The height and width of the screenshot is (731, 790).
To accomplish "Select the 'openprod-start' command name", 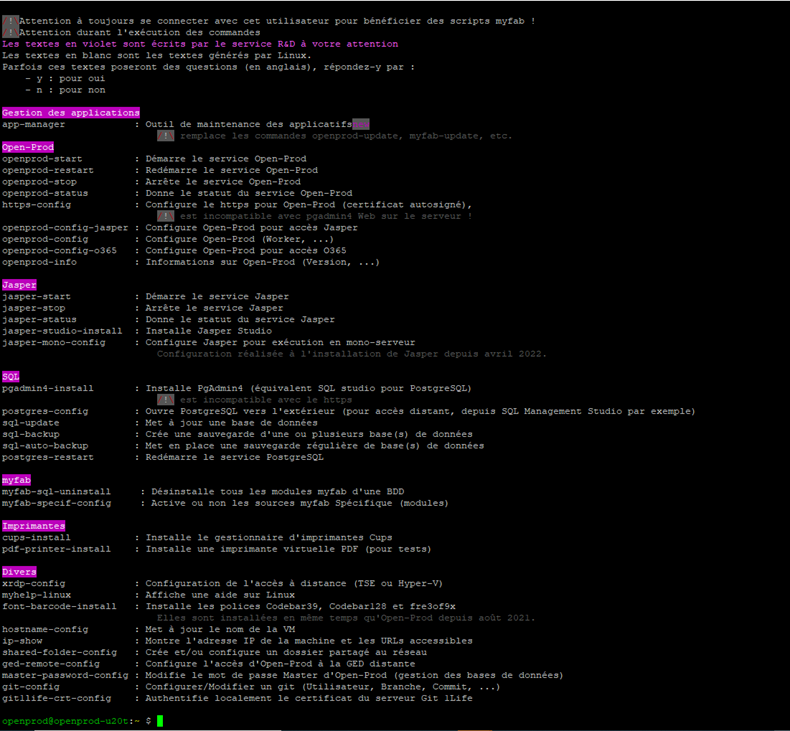I will tap(42, 159).
